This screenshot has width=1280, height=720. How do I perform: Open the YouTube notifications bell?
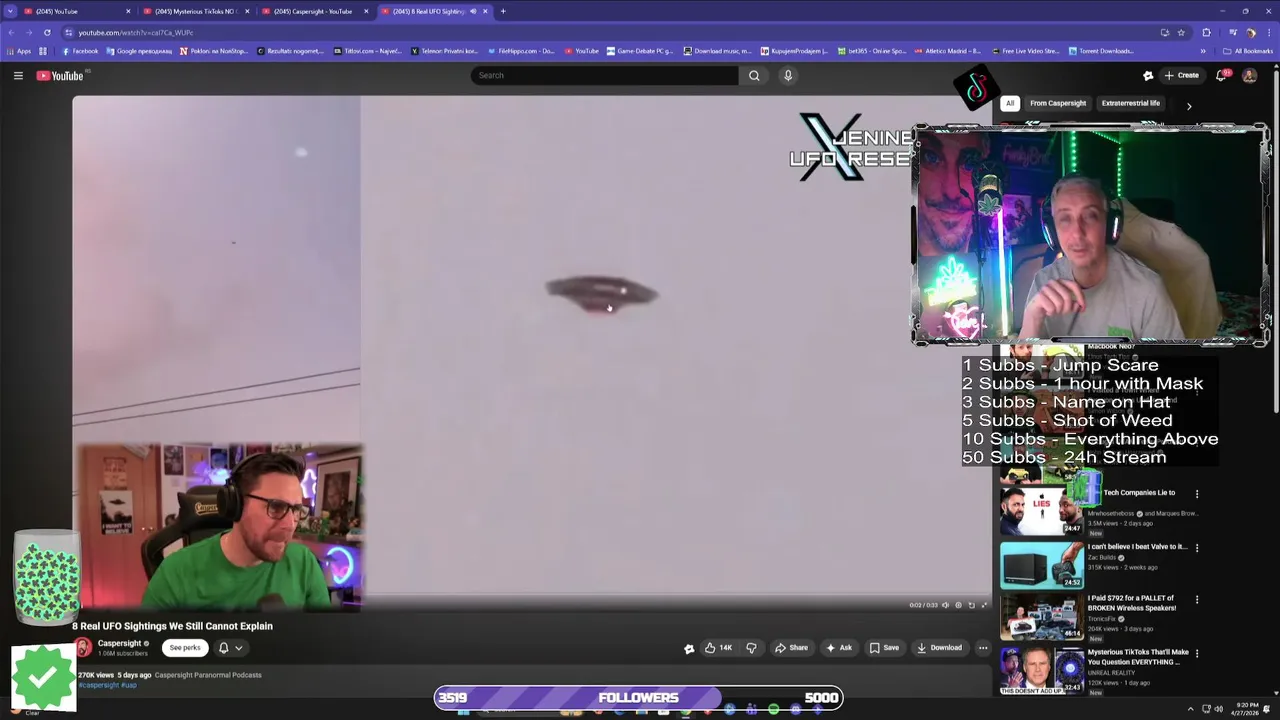pyautogui.click(x=1222, y=75)
